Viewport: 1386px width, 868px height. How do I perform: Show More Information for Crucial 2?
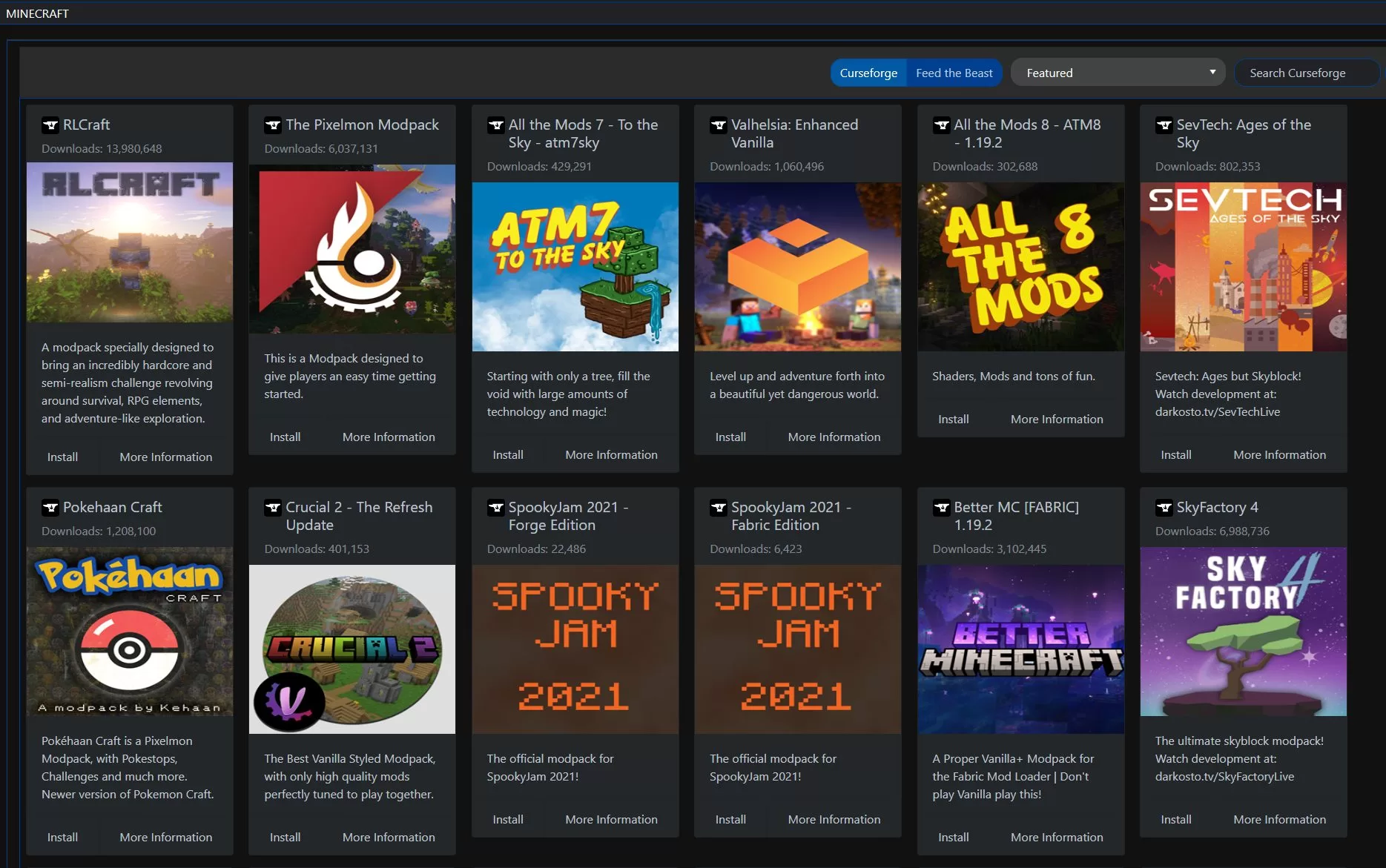(x=389, y=838)
